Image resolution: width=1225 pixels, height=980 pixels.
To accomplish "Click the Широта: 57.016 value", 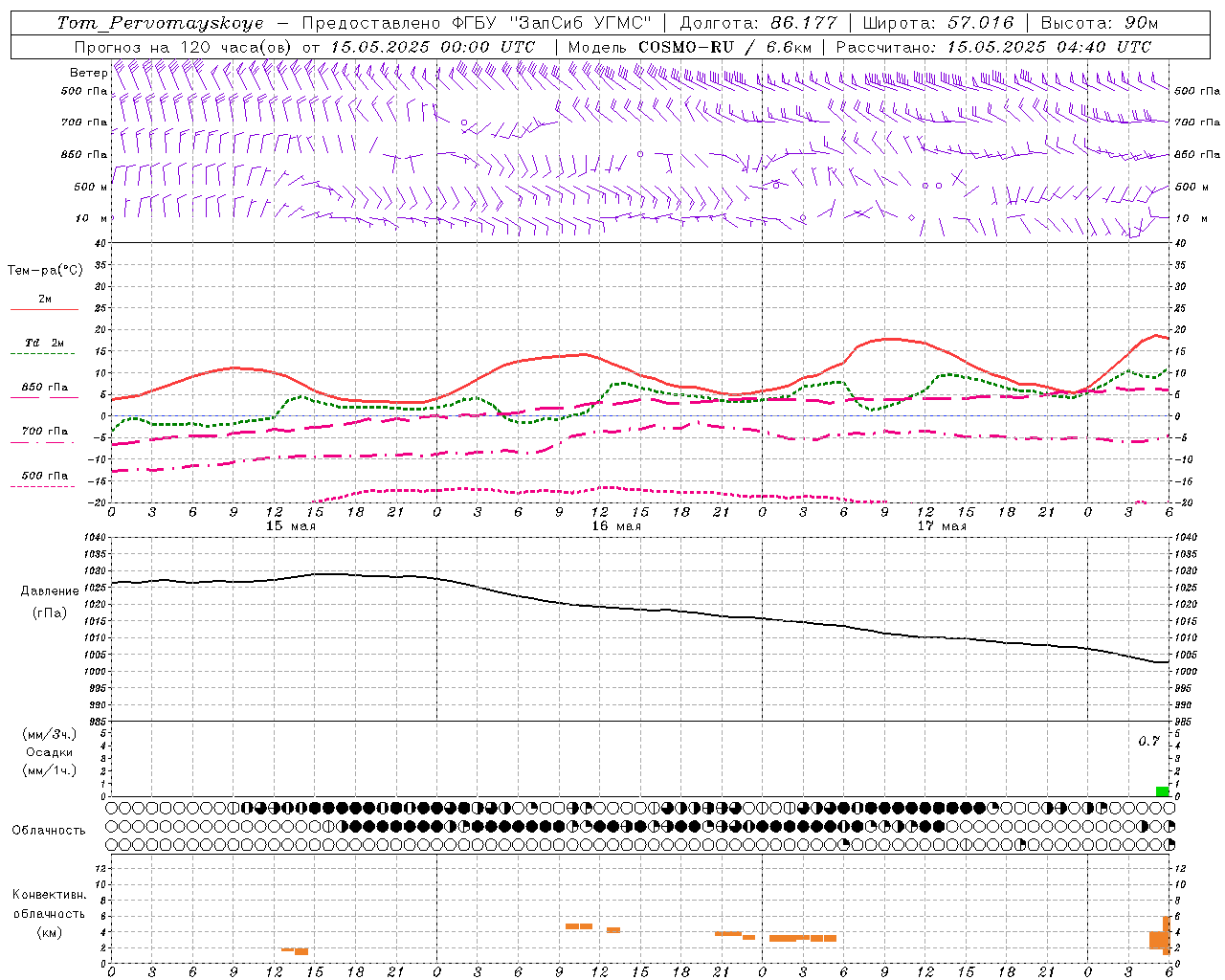I will [937, 23].
